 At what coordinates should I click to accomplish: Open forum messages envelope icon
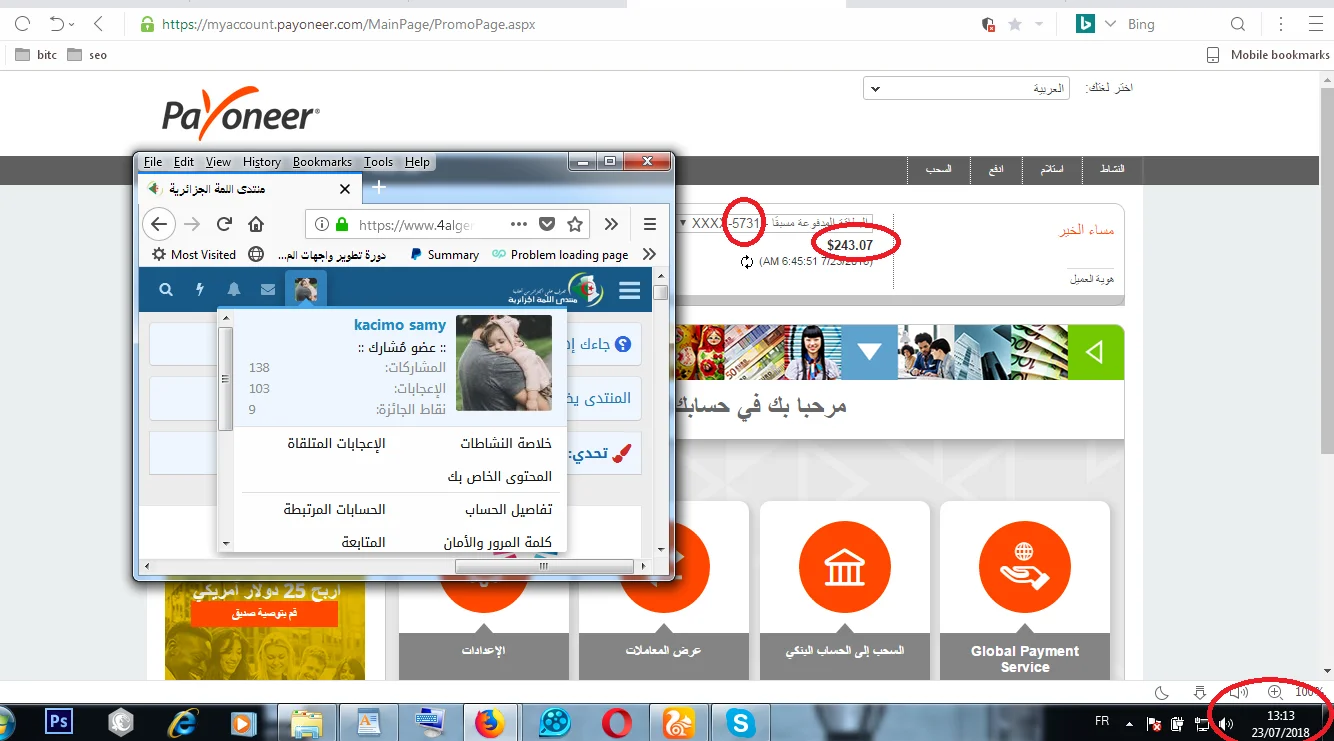point(268,290)
